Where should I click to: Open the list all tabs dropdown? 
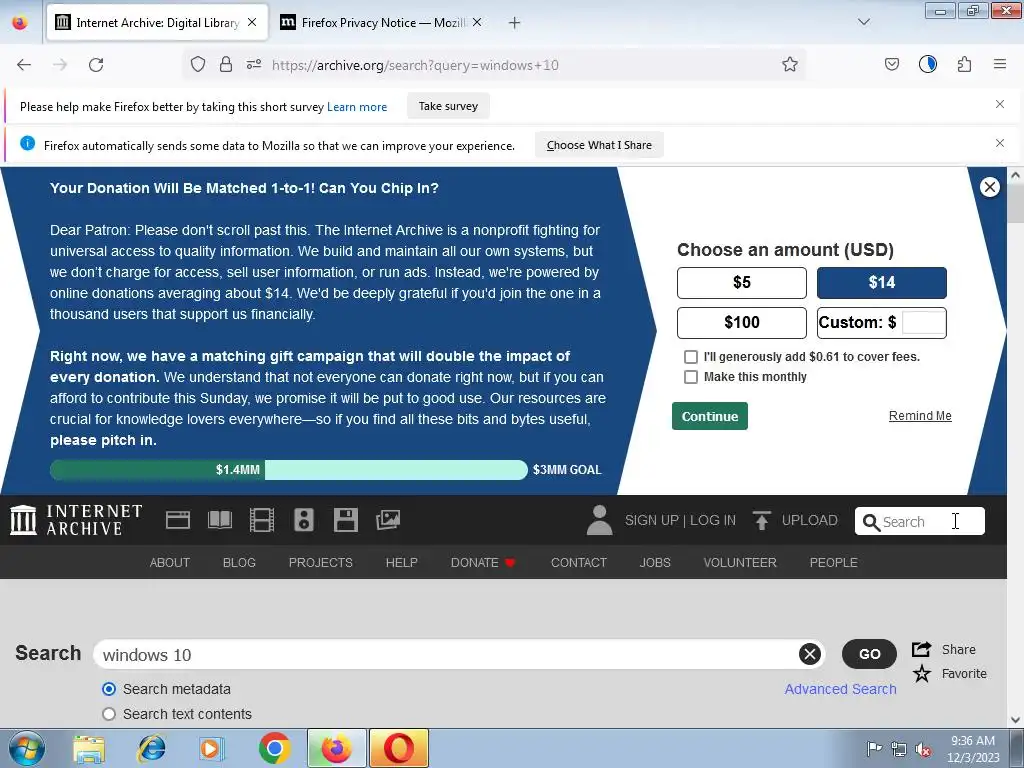pos(864,22)
